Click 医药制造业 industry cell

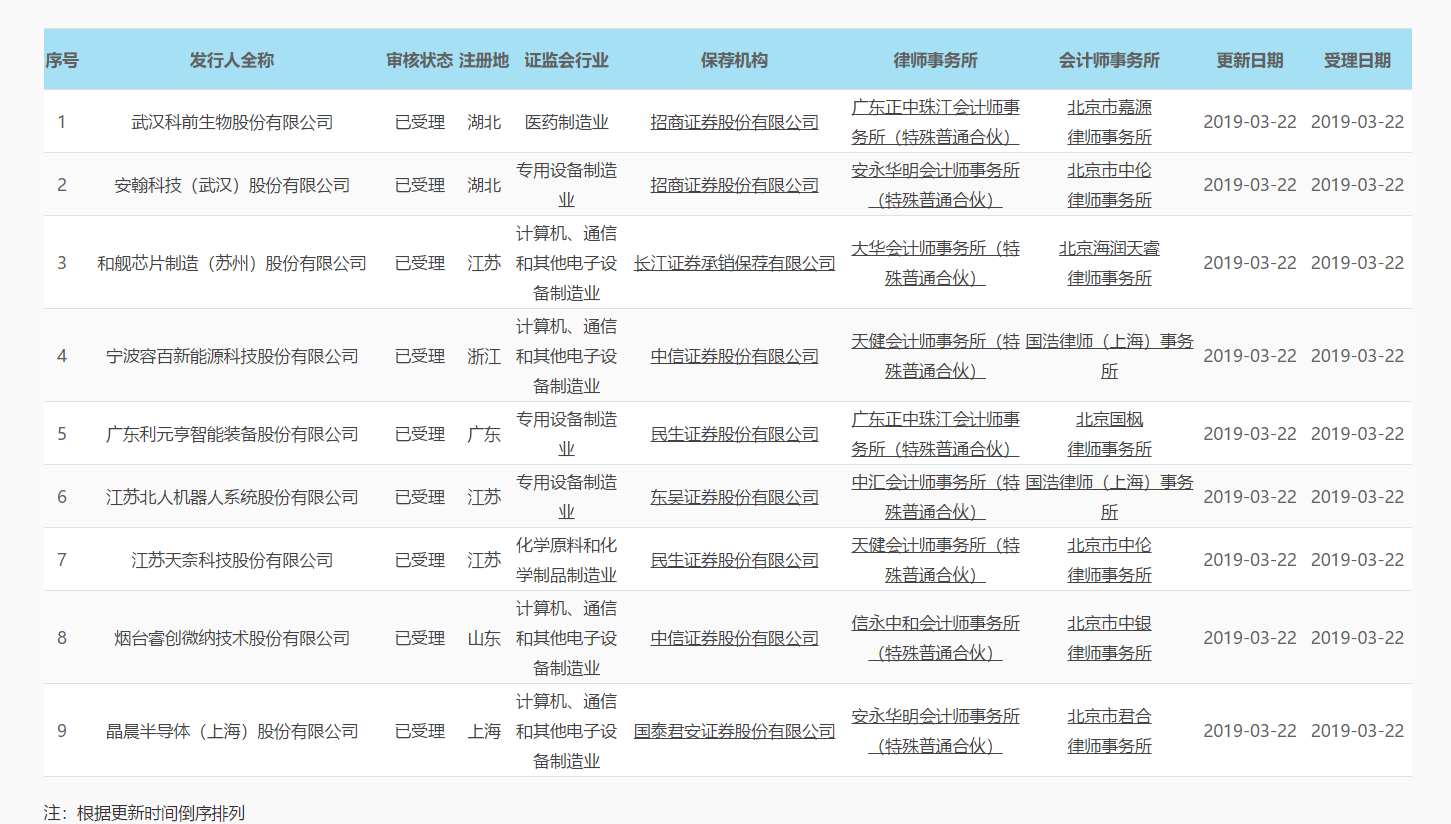(x=567, y=122)
